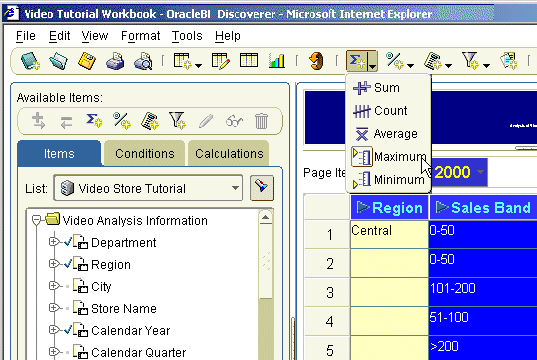Switch to the Items tab
The image size is (537, 360).
pyautogui.click(x=59, y=153)
